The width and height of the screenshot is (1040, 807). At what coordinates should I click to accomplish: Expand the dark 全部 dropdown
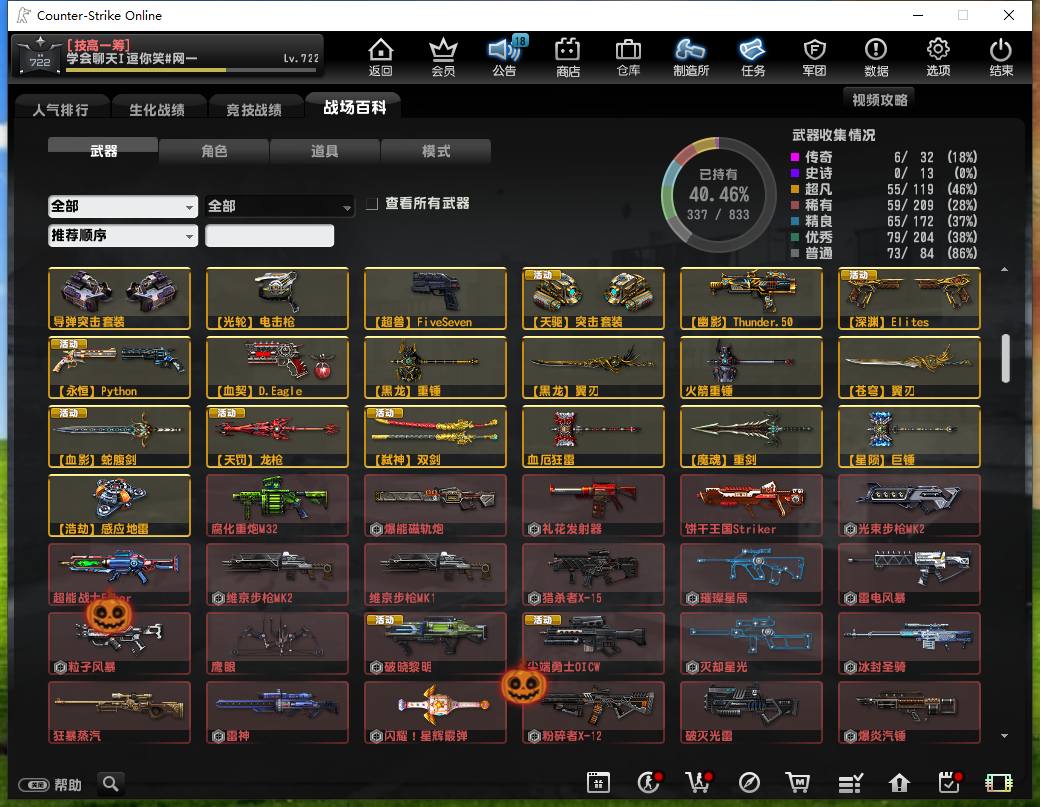coord(280,206)
